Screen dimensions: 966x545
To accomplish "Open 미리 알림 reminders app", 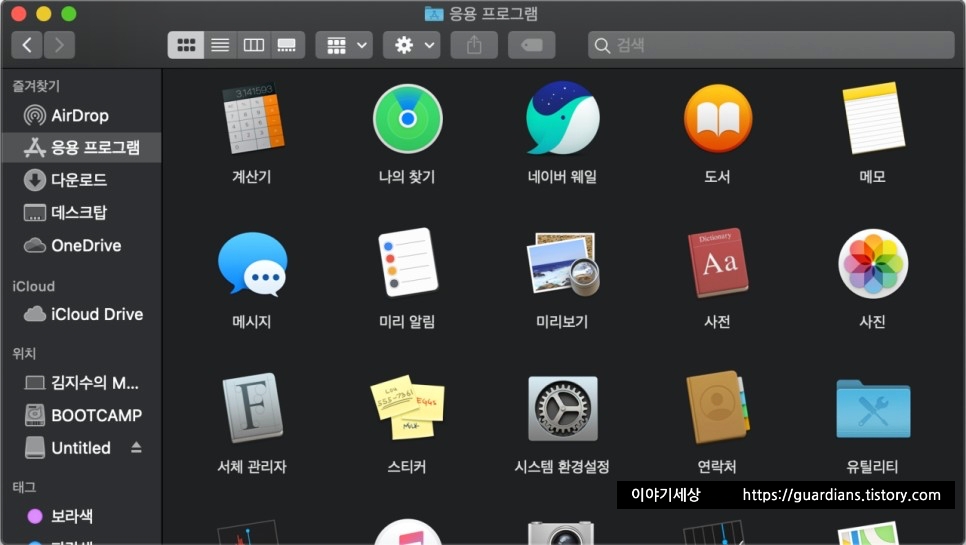I will point(407,262).
